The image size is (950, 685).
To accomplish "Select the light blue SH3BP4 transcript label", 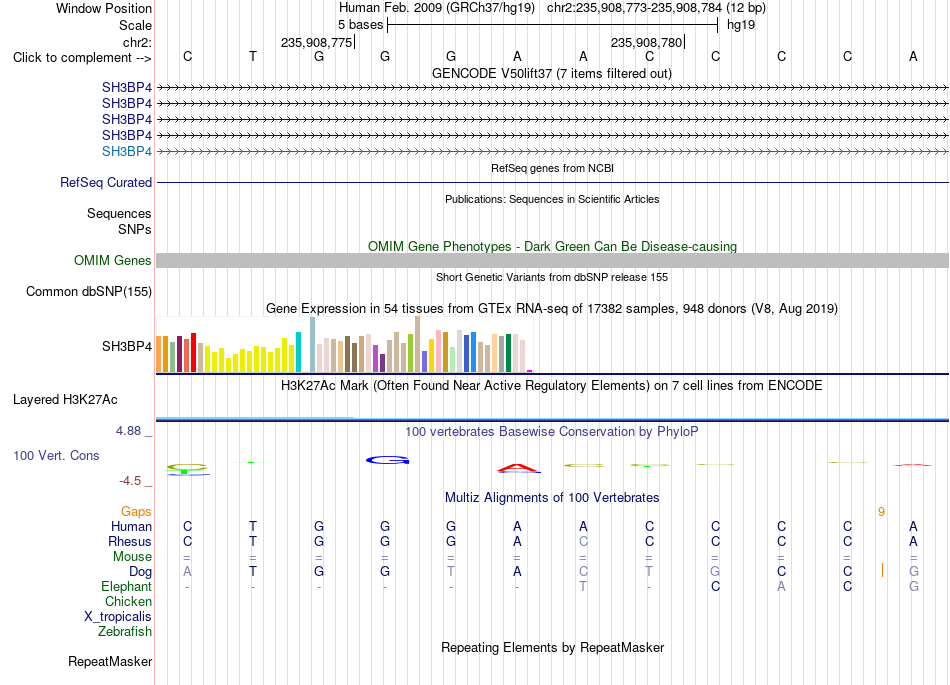I will tap(127, 151).
